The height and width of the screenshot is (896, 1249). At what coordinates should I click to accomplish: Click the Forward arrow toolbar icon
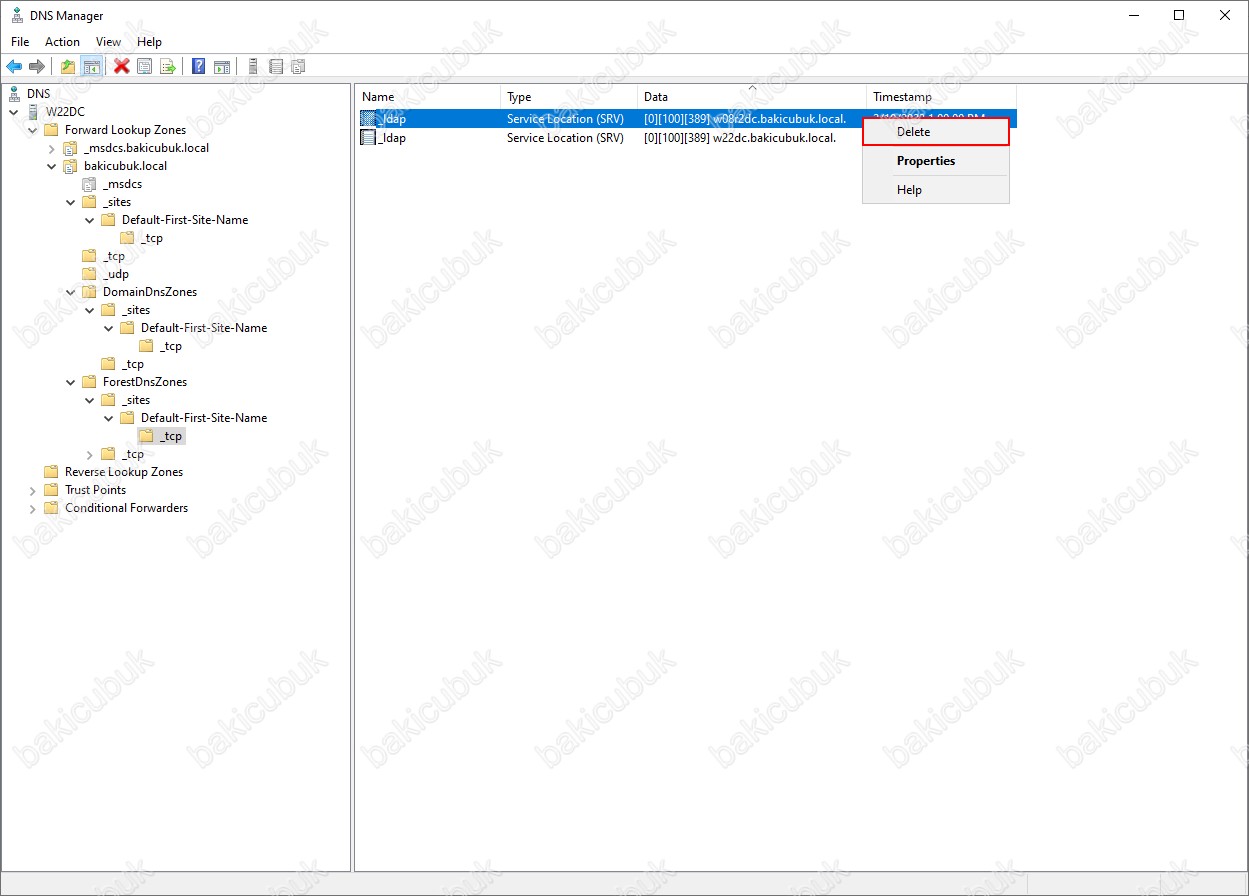click(37, 67)
